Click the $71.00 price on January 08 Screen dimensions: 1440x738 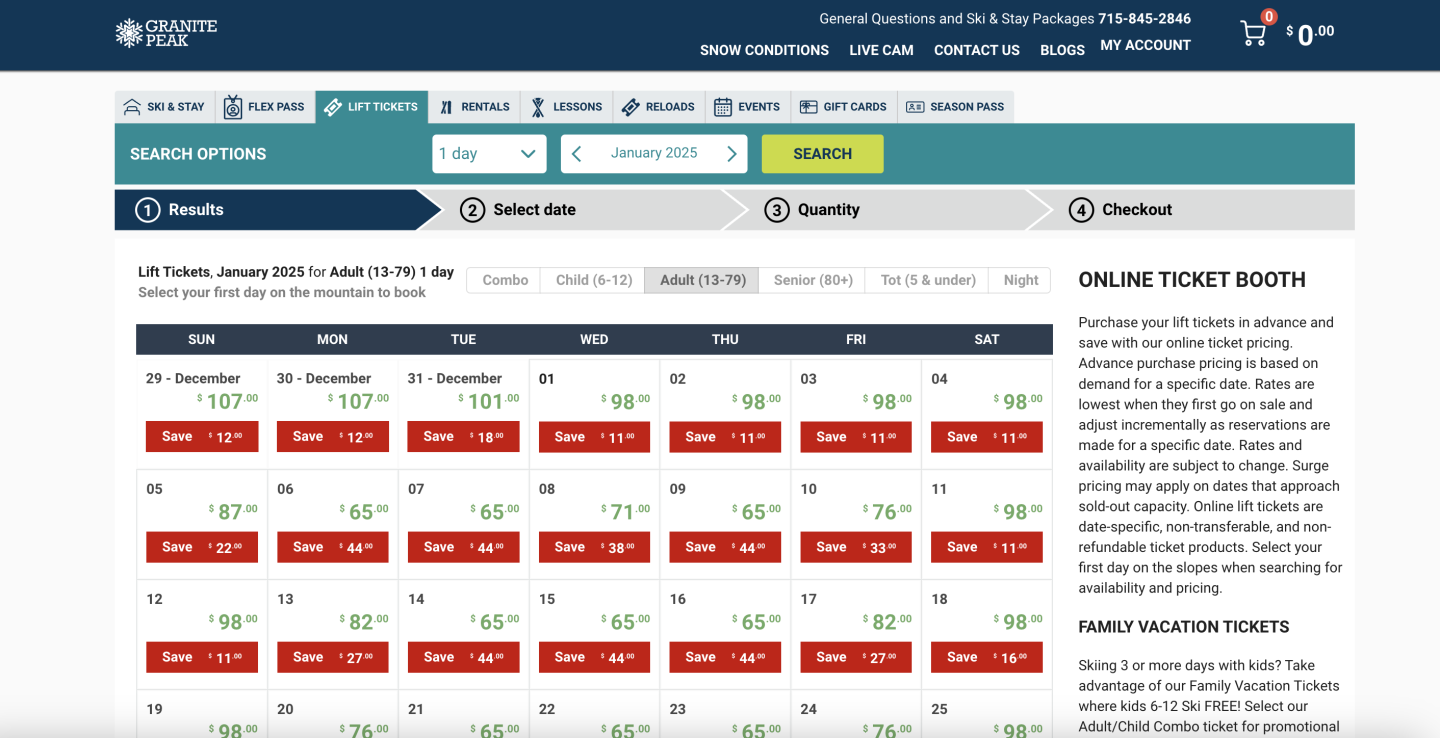625,511
